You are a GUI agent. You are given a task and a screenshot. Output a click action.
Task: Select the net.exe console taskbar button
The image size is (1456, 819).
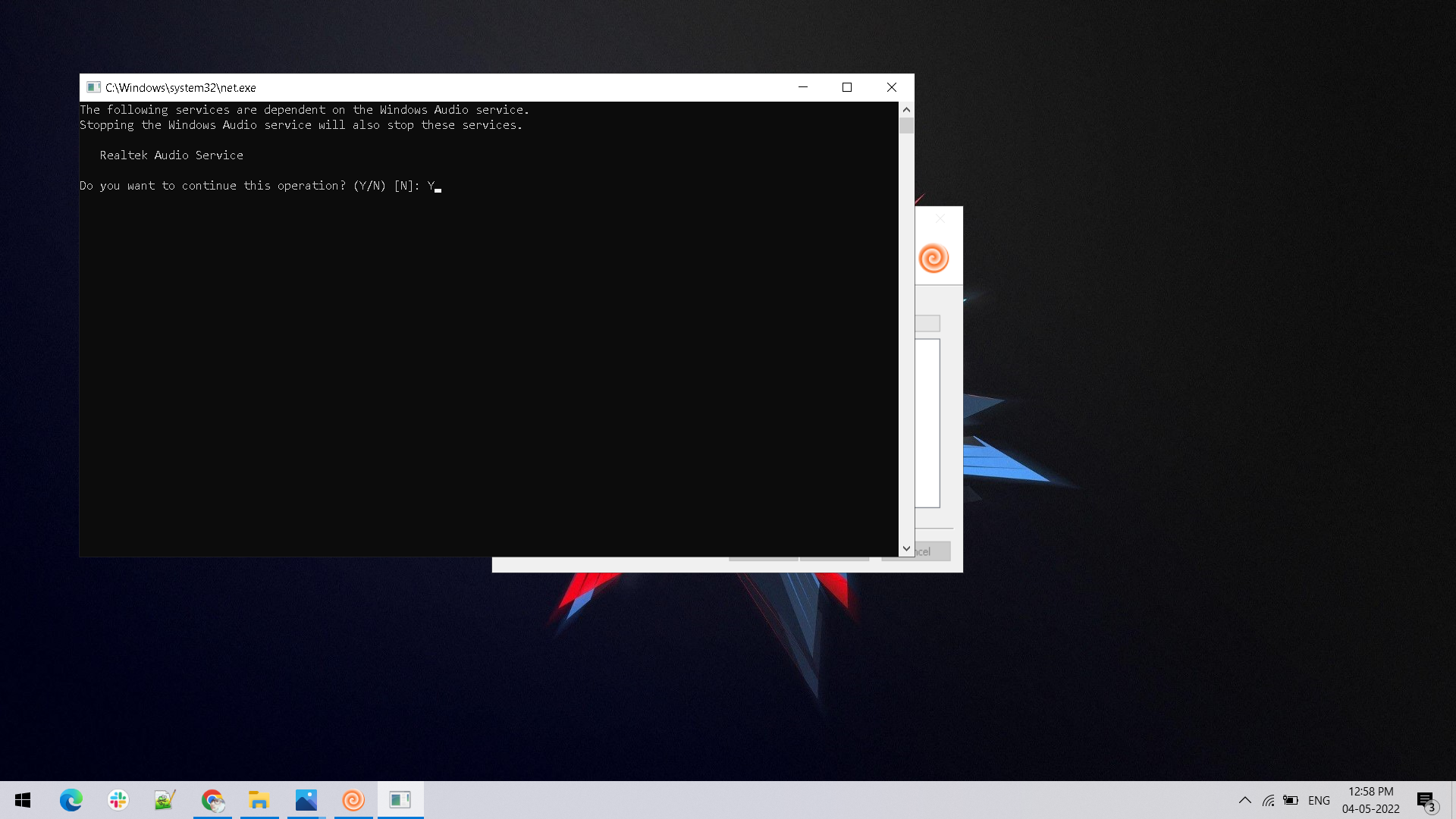(400, 800)
